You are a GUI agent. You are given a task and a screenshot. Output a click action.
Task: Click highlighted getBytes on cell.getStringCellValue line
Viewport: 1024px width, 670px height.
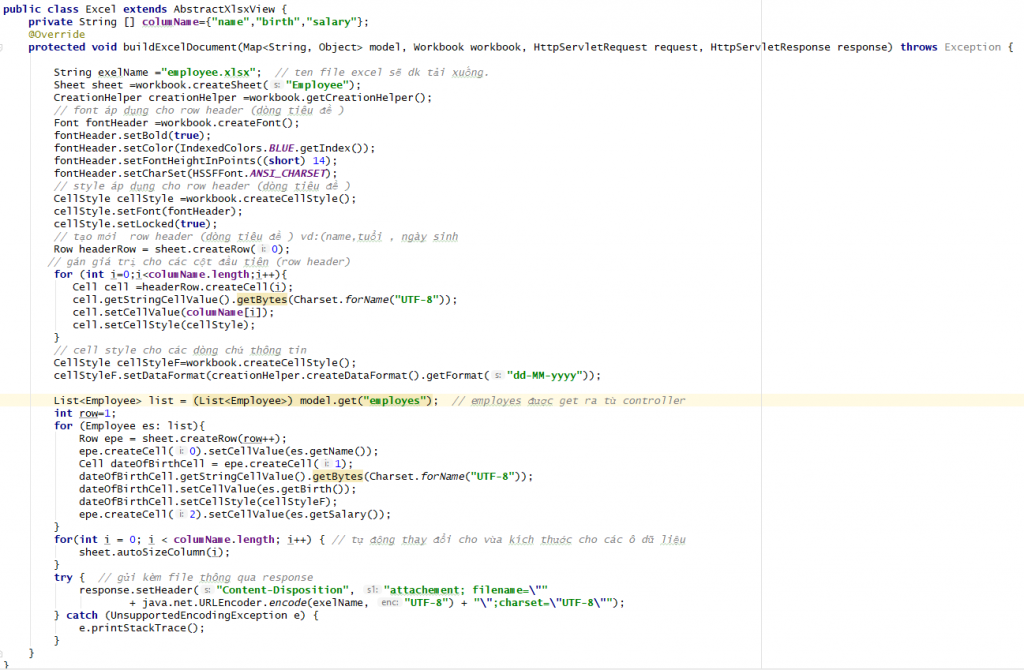click(262, 300)
